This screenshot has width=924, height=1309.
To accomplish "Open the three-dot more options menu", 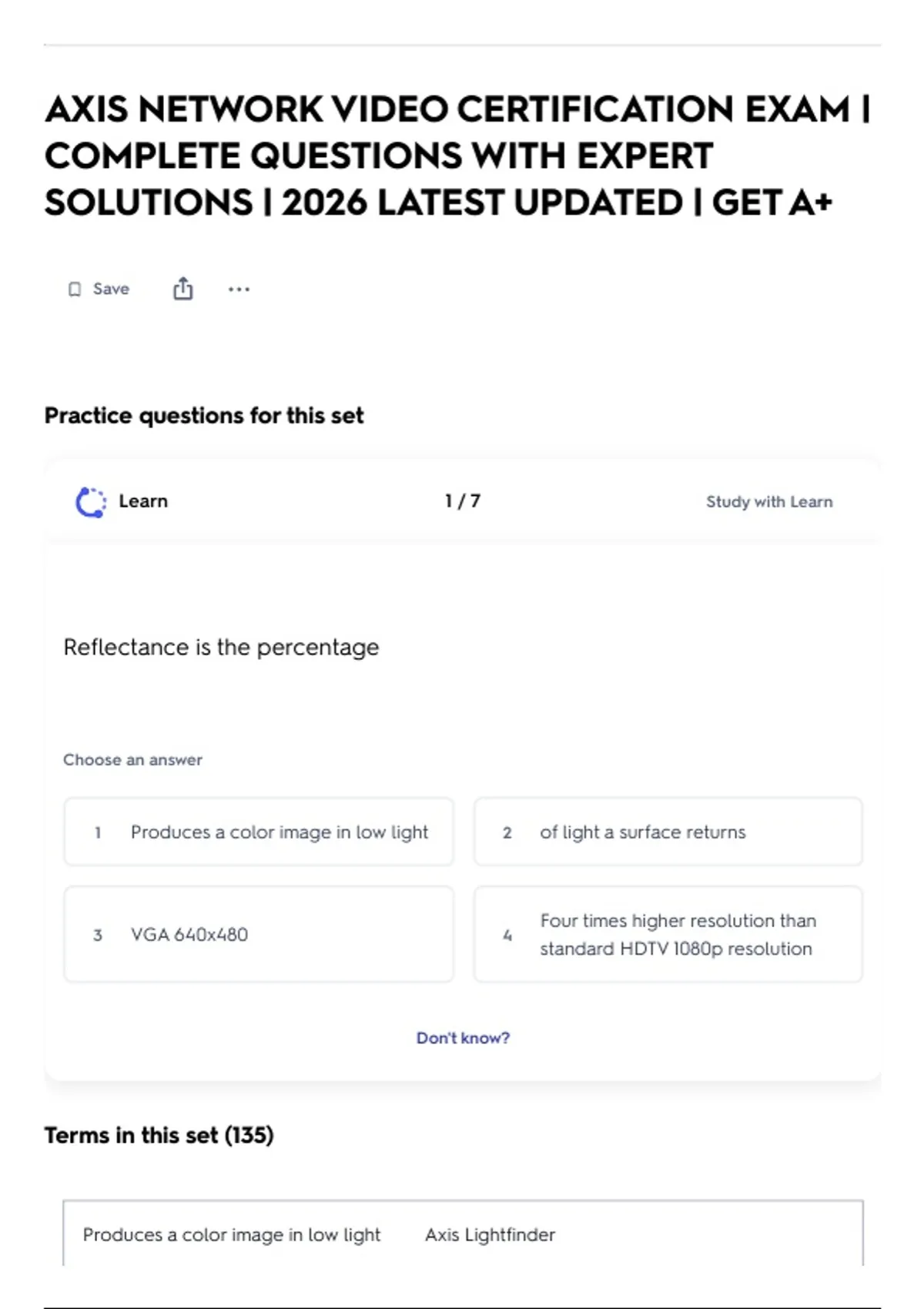I will point(239,290).
